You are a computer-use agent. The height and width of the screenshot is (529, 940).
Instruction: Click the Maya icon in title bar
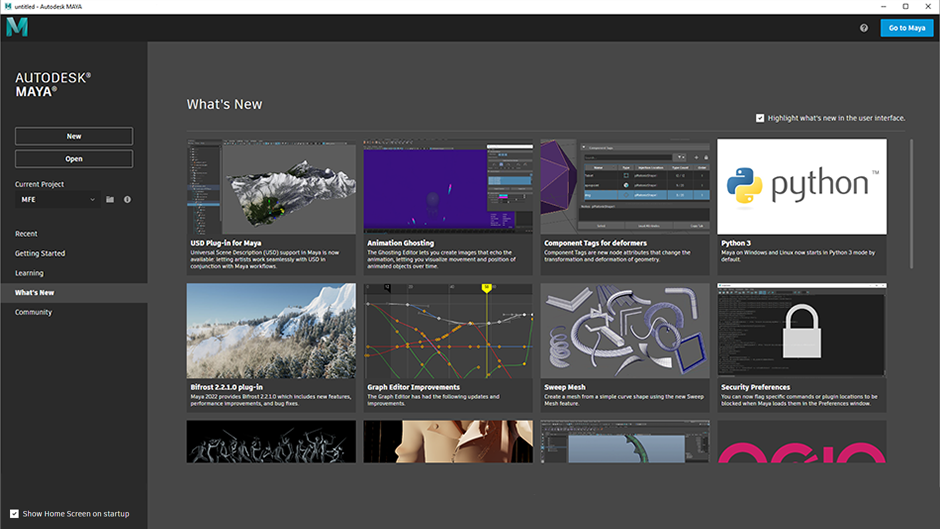coord(8,6)
